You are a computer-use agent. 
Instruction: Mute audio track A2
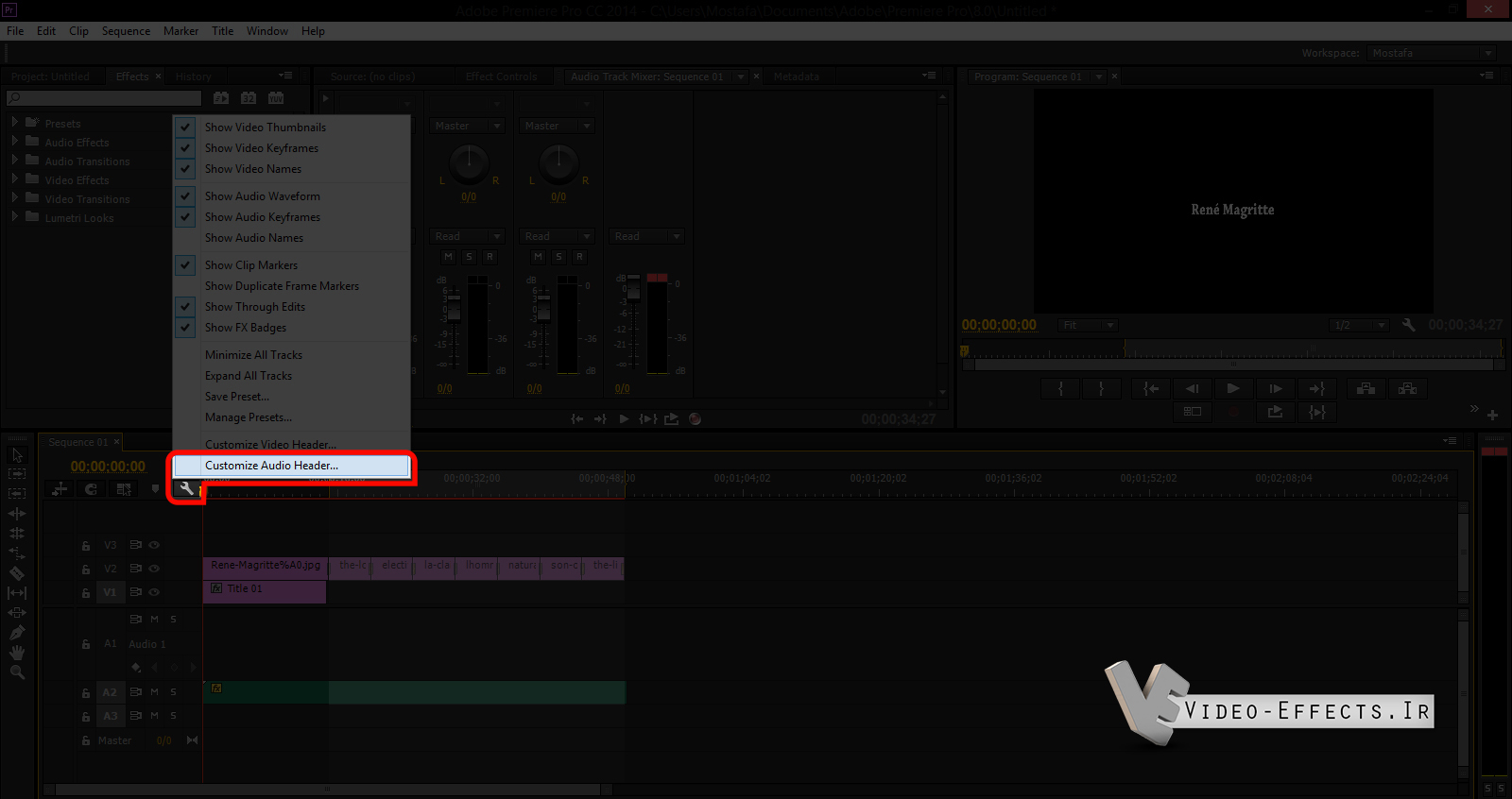tap(154, 692)
